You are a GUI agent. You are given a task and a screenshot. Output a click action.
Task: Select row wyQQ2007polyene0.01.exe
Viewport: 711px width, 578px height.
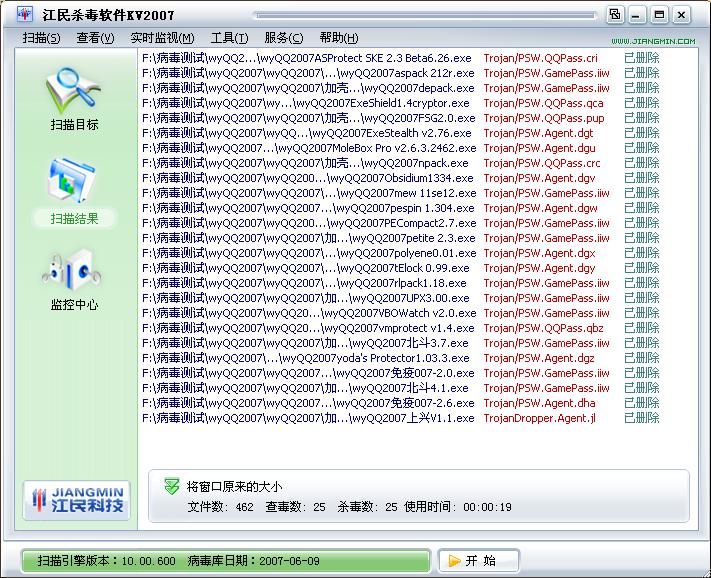pos(401,253)
